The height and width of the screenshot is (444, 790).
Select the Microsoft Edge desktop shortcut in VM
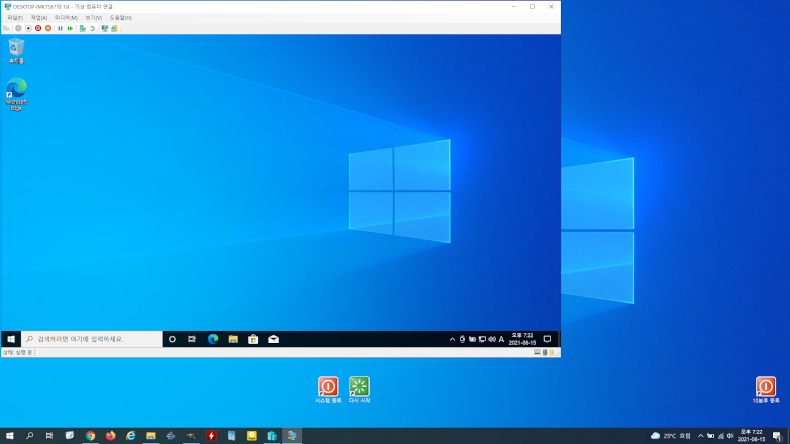click(x=16, y=94)
